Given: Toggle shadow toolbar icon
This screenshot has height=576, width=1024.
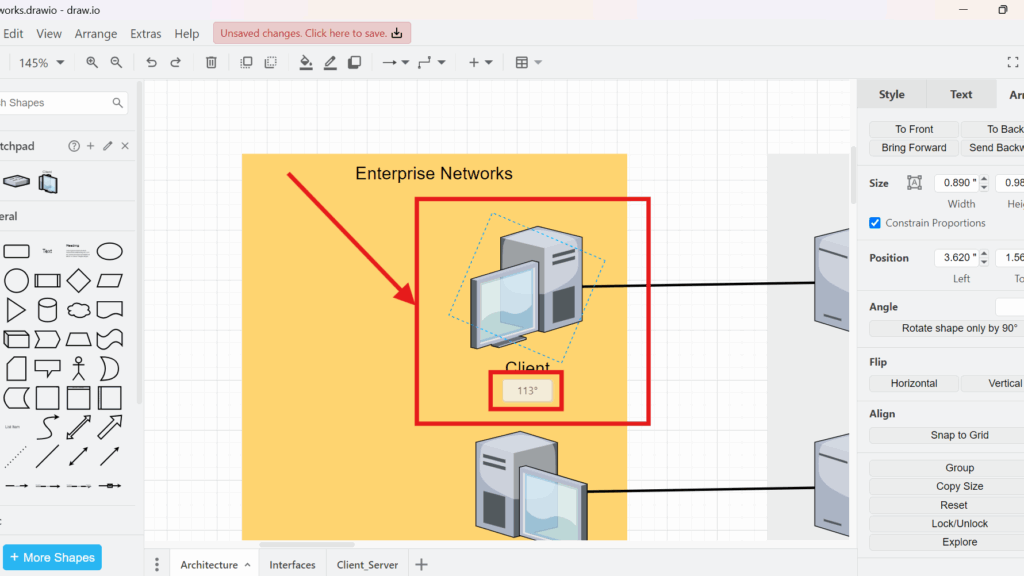Looking at the screenshot, I should coord(355,62).
